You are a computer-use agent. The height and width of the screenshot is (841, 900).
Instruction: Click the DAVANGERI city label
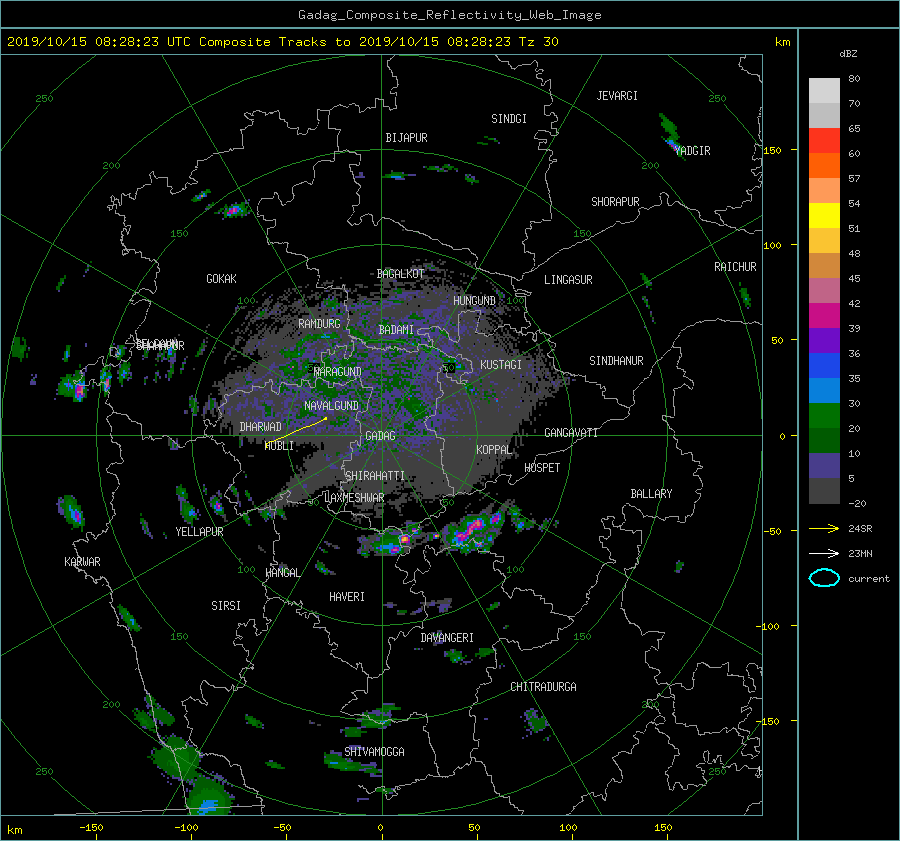click(447, 638)
